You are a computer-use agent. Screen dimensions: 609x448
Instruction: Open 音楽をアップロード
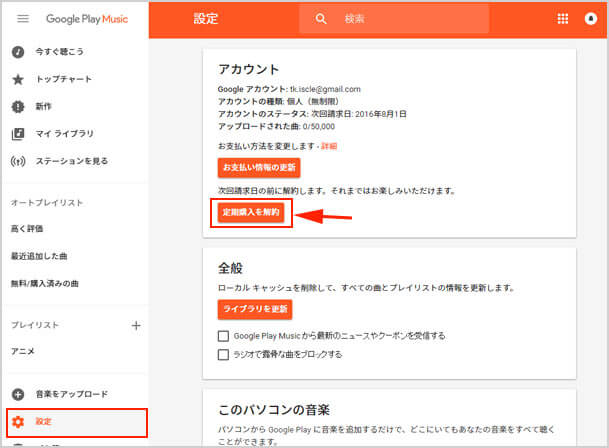tap(71, 394)
